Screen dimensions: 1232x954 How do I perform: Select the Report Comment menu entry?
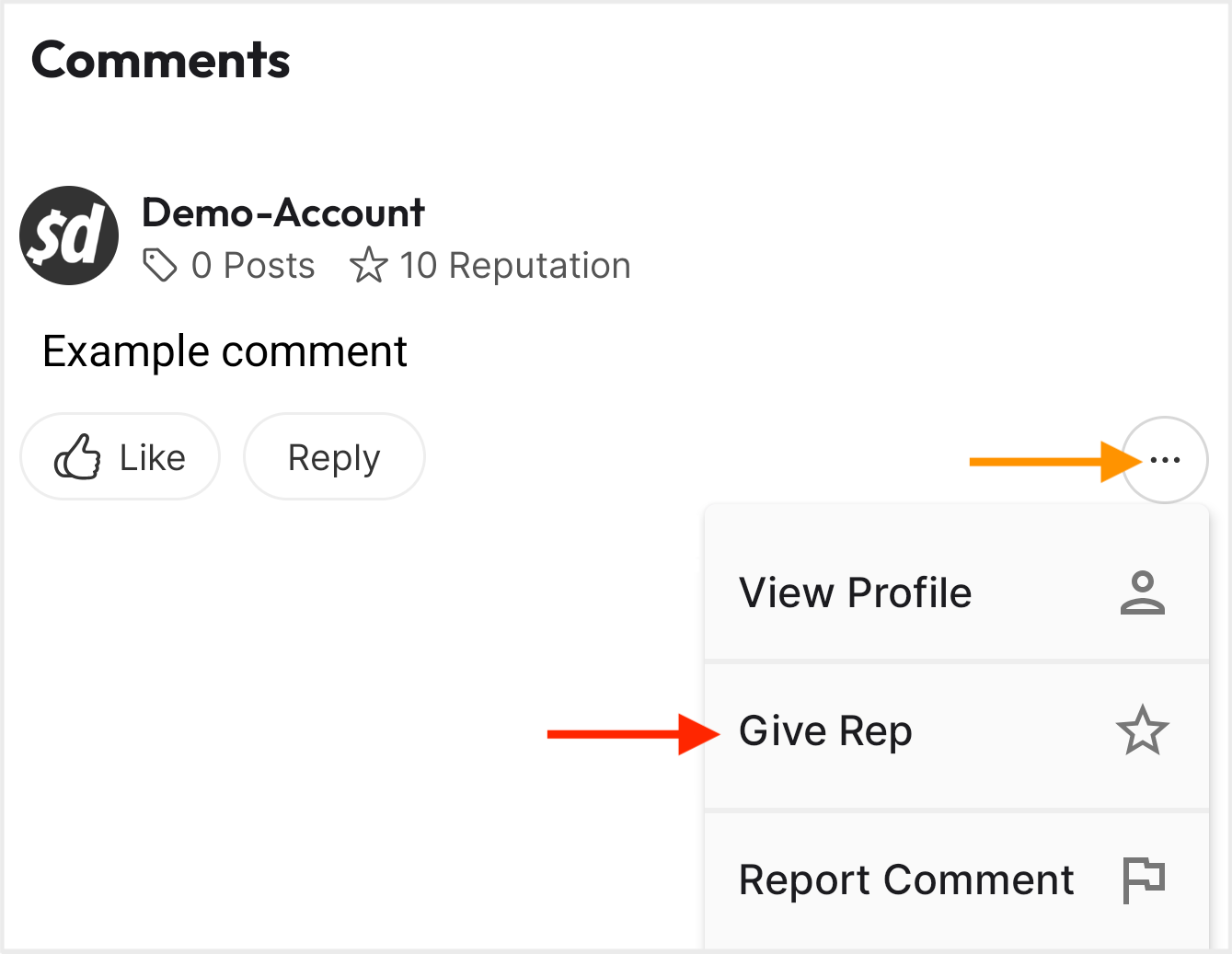(906, 880)
